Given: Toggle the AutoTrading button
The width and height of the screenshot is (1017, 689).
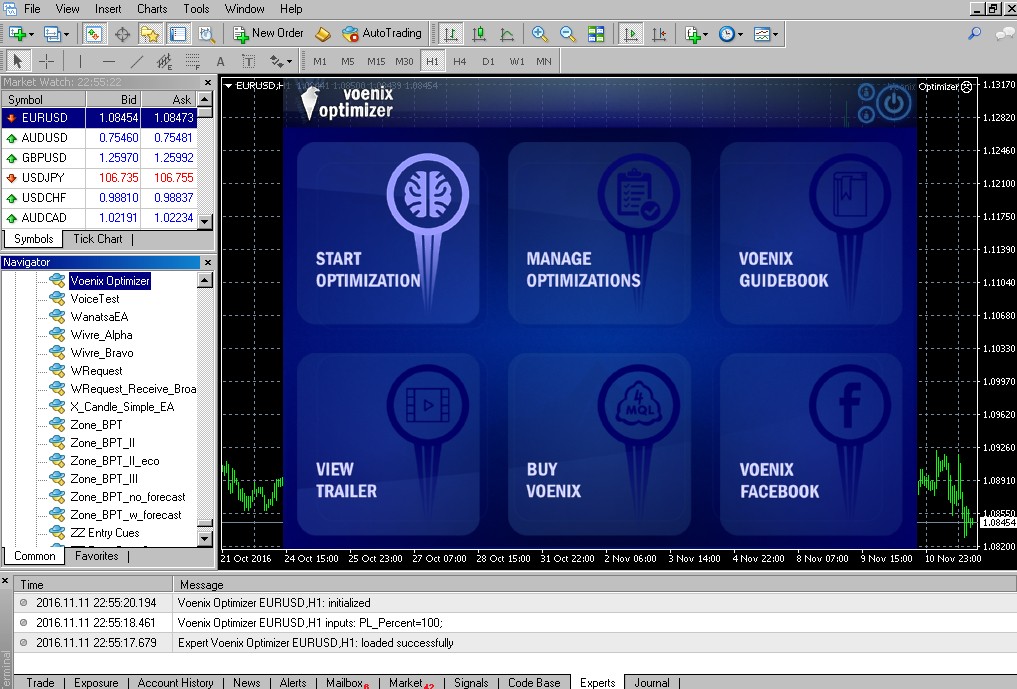Looking at the screenshot, I should 382,33.
